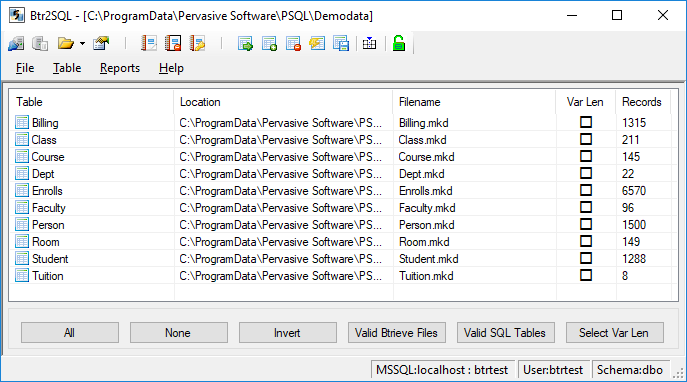The height and width of the screenshot is (382, 687).
Task: Click the Valid Btrieve Files button
Action: pos(397,333)
